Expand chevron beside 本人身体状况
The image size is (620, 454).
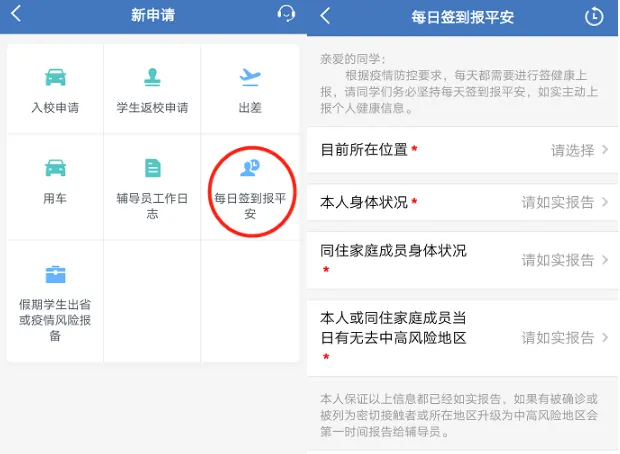point(605,202)
